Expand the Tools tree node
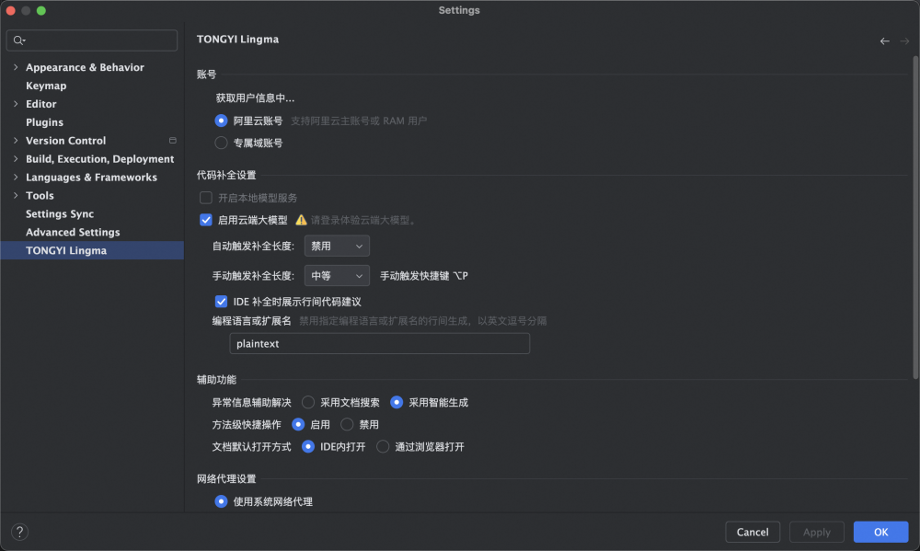This screenshot has width=920, height=552. pyautogui.click(x=16, y=195)
